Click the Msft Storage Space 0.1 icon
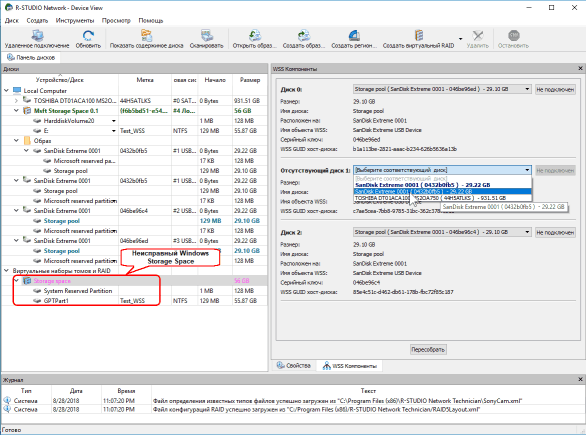 click(27, 111)
